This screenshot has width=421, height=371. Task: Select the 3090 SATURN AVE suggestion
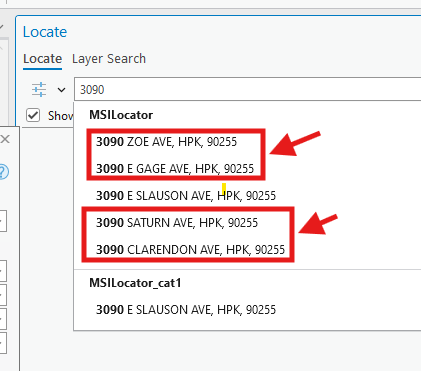tap(177, 222)
